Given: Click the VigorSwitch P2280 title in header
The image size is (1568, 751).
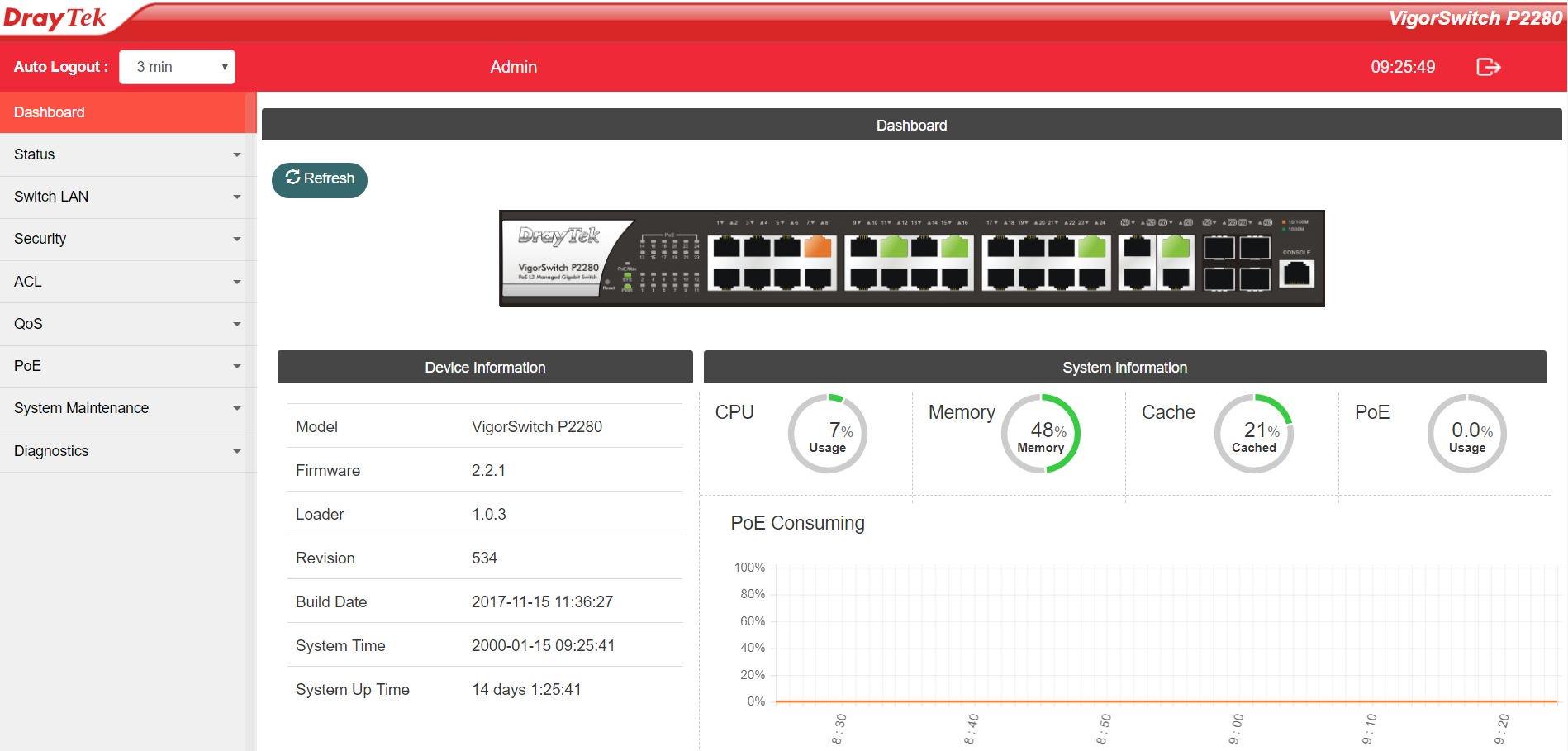Looking at the screenshot, I should [1475, 18].
